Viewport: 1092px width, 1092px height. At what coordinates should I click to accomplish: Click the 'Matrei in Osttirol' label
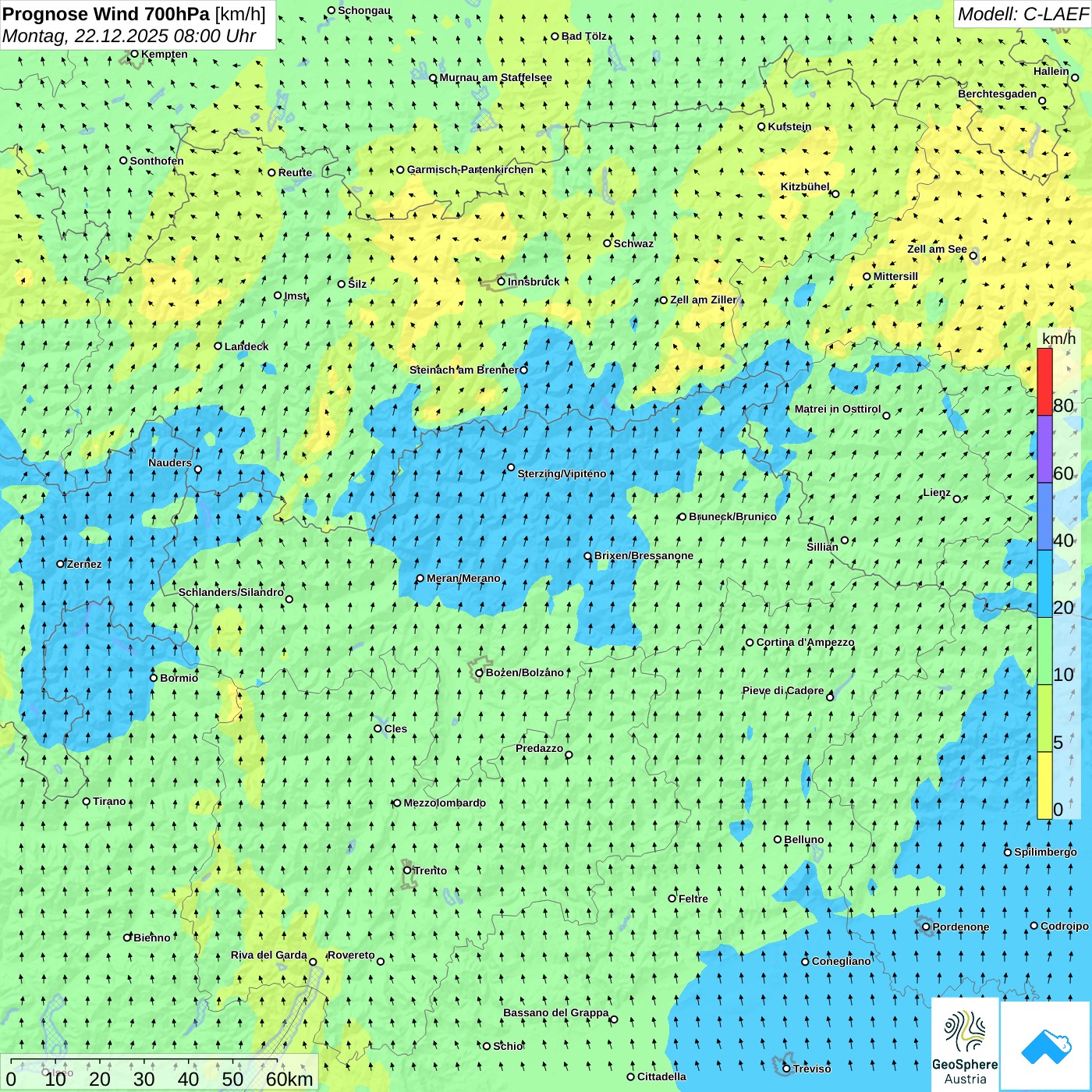pyautogui.click(x=838, y=409)
